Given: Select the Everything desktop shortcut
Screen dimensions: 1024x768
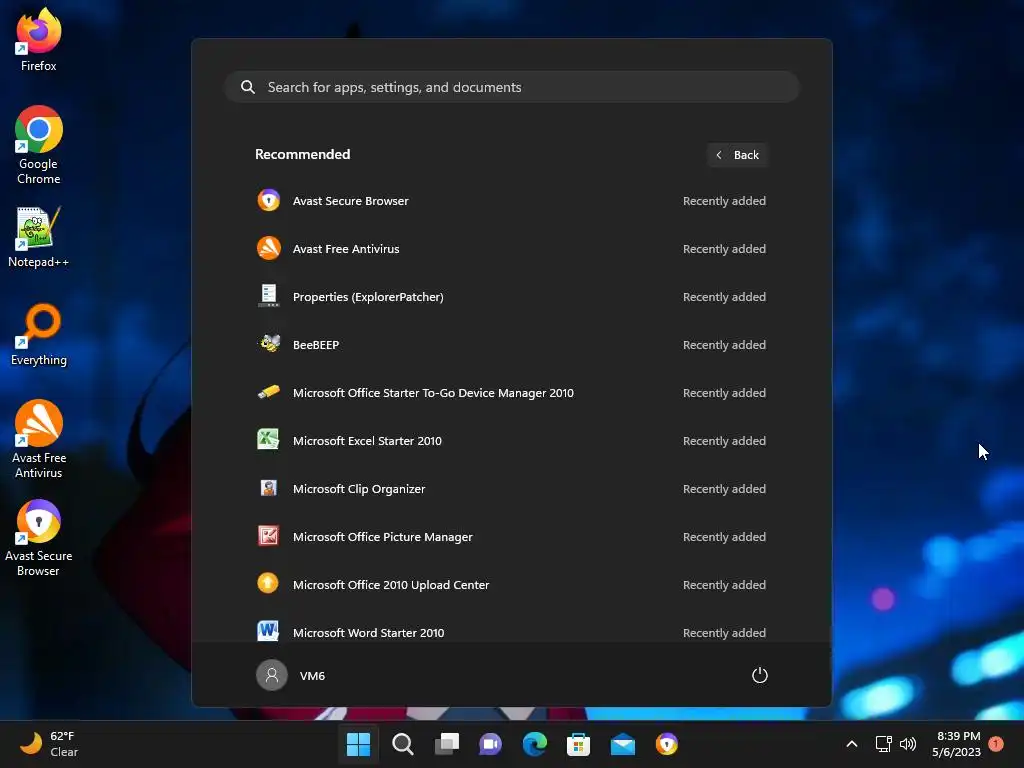Looking at the screenshot, I should pos(39,335).
